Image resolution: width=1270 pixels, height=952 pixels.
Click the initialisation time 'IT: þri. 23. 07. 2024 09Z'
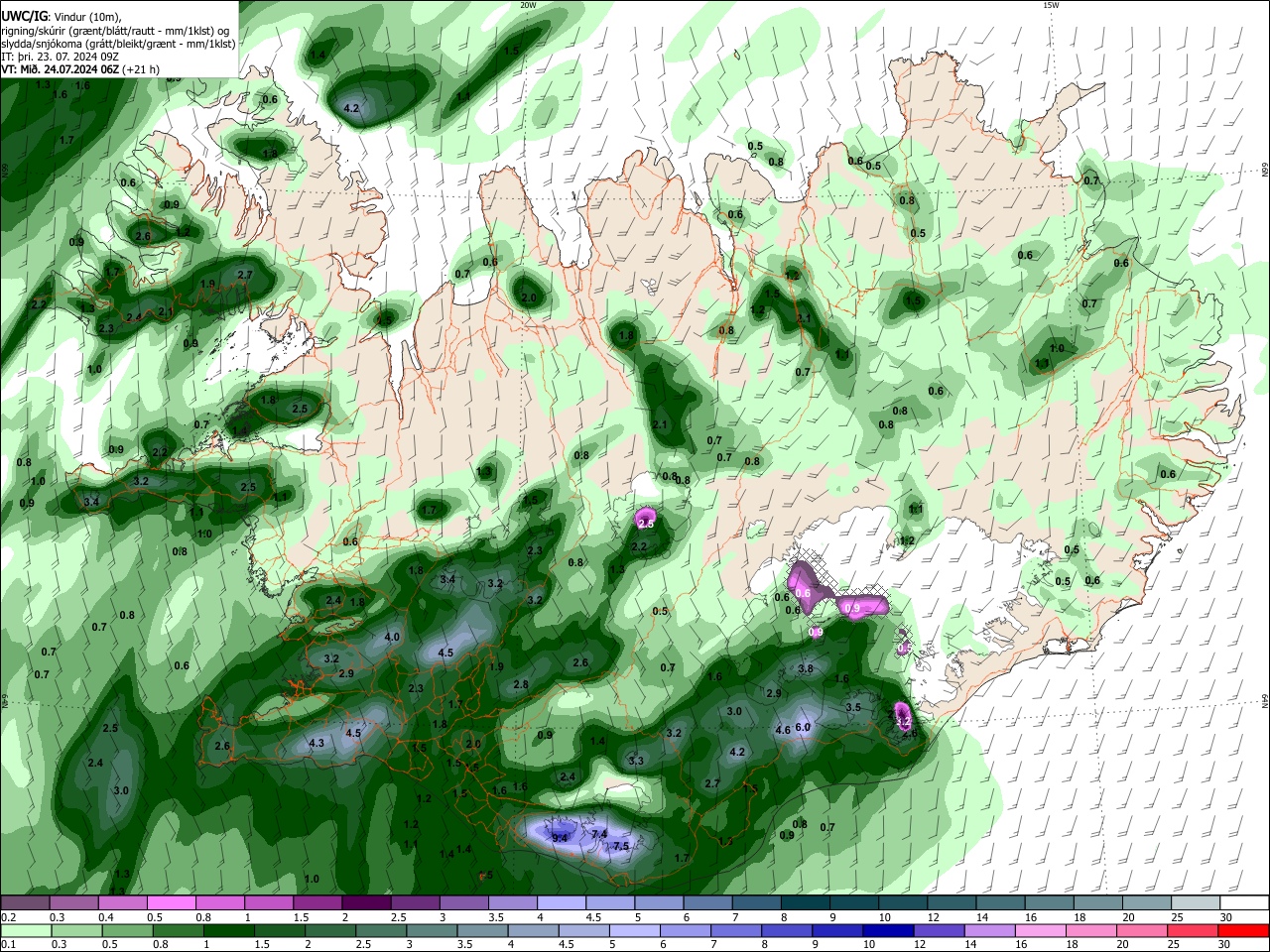click(x=60, y=57)
